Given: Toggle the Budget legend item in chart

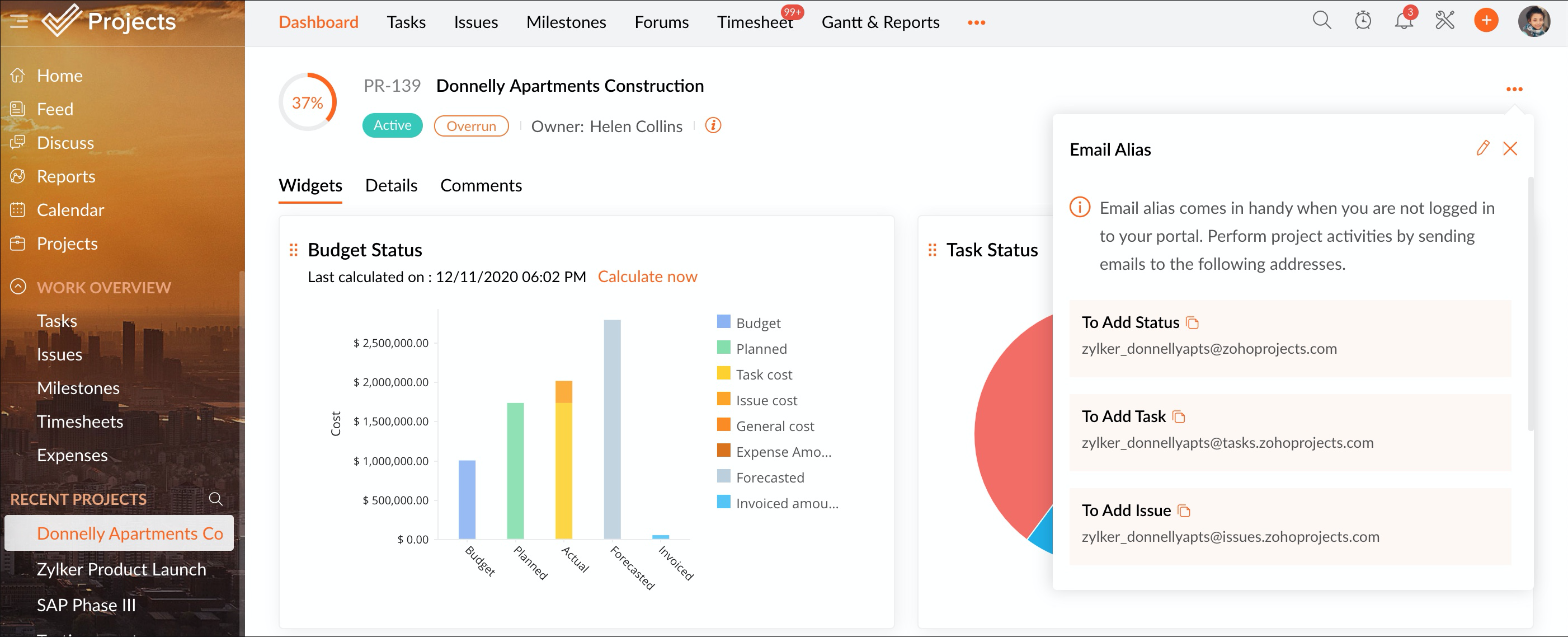Looking at the screenshot, I should click(757, 323).
